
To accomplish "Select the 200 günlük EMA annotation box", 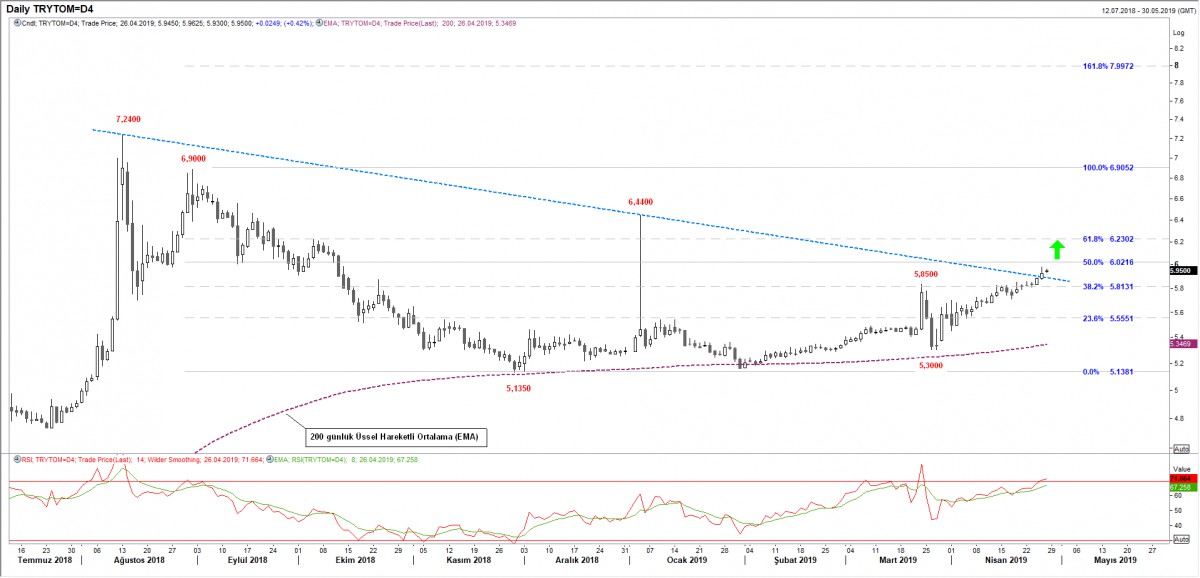I will click(395, 439).
